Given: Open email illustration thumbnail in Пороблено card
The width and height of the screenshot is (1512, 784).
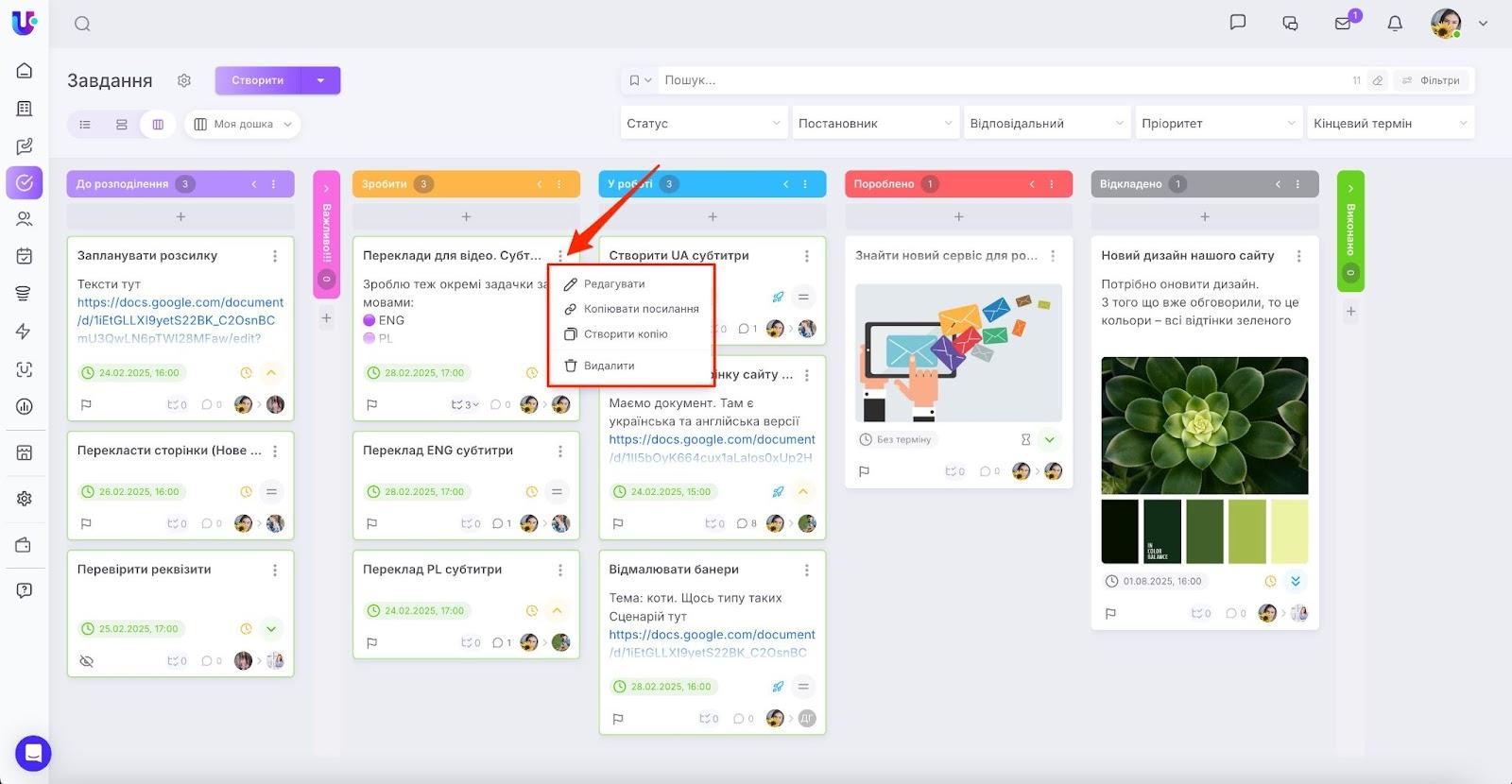Looking at the screenshot, I should [958, 353].
